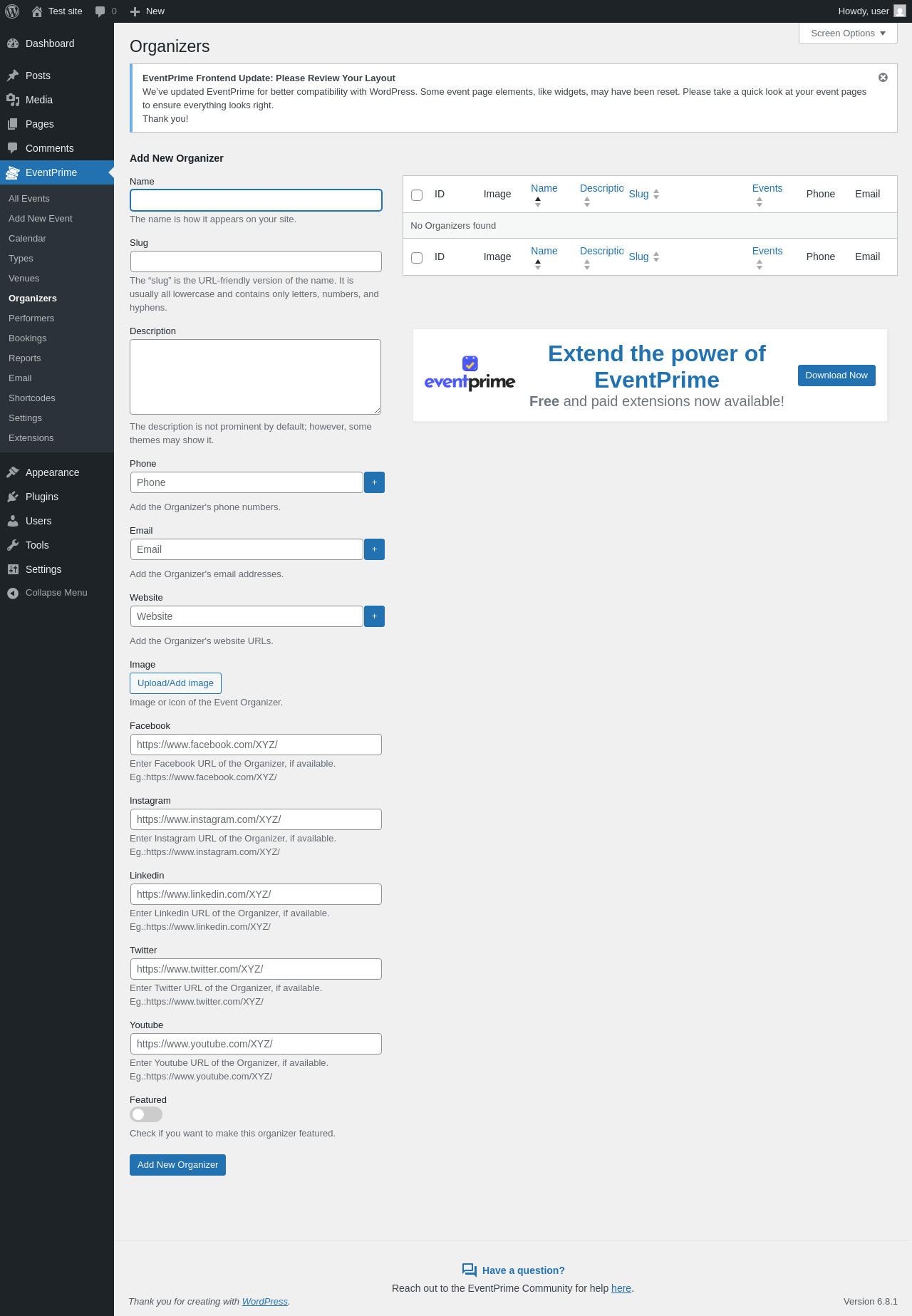Open Extensions submenu item

(57, 438)
